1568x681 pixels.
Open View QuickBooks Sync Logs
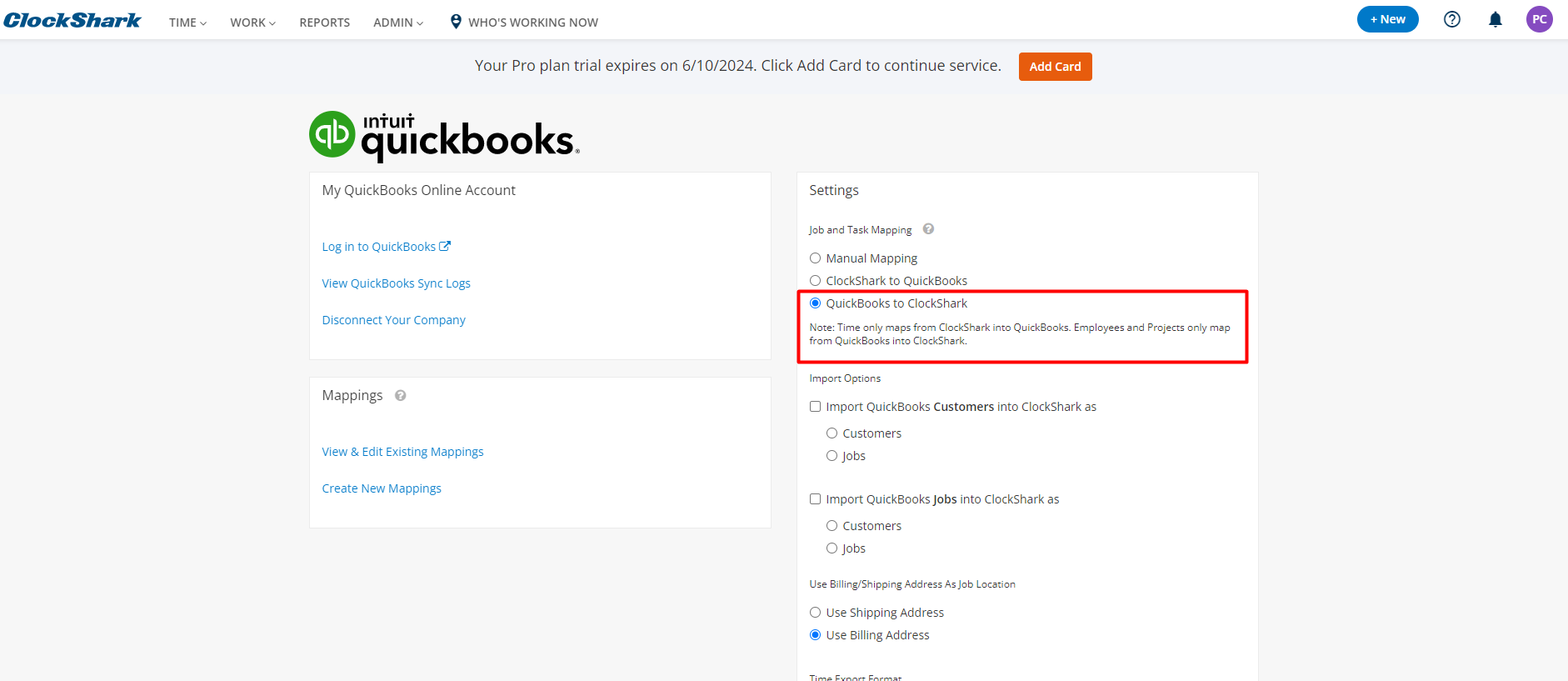tap(397, 283)
